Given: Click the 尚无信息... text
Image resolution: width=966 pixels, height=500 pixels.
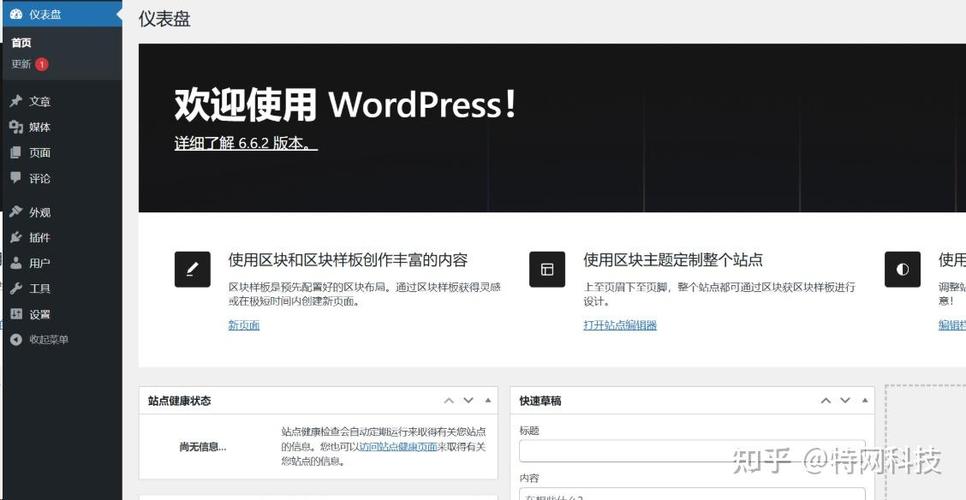Looking at the screenshot, I should pos(203,447).
